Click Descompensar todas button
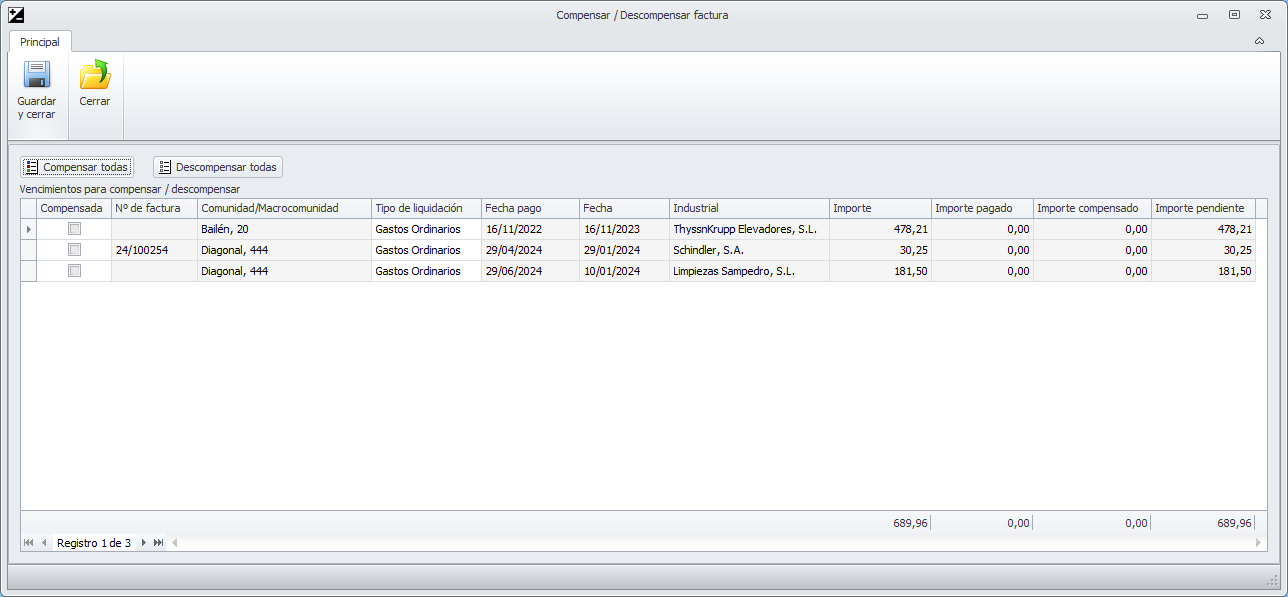This screenshot has width=1288, height=597. (x=218, y=167)
